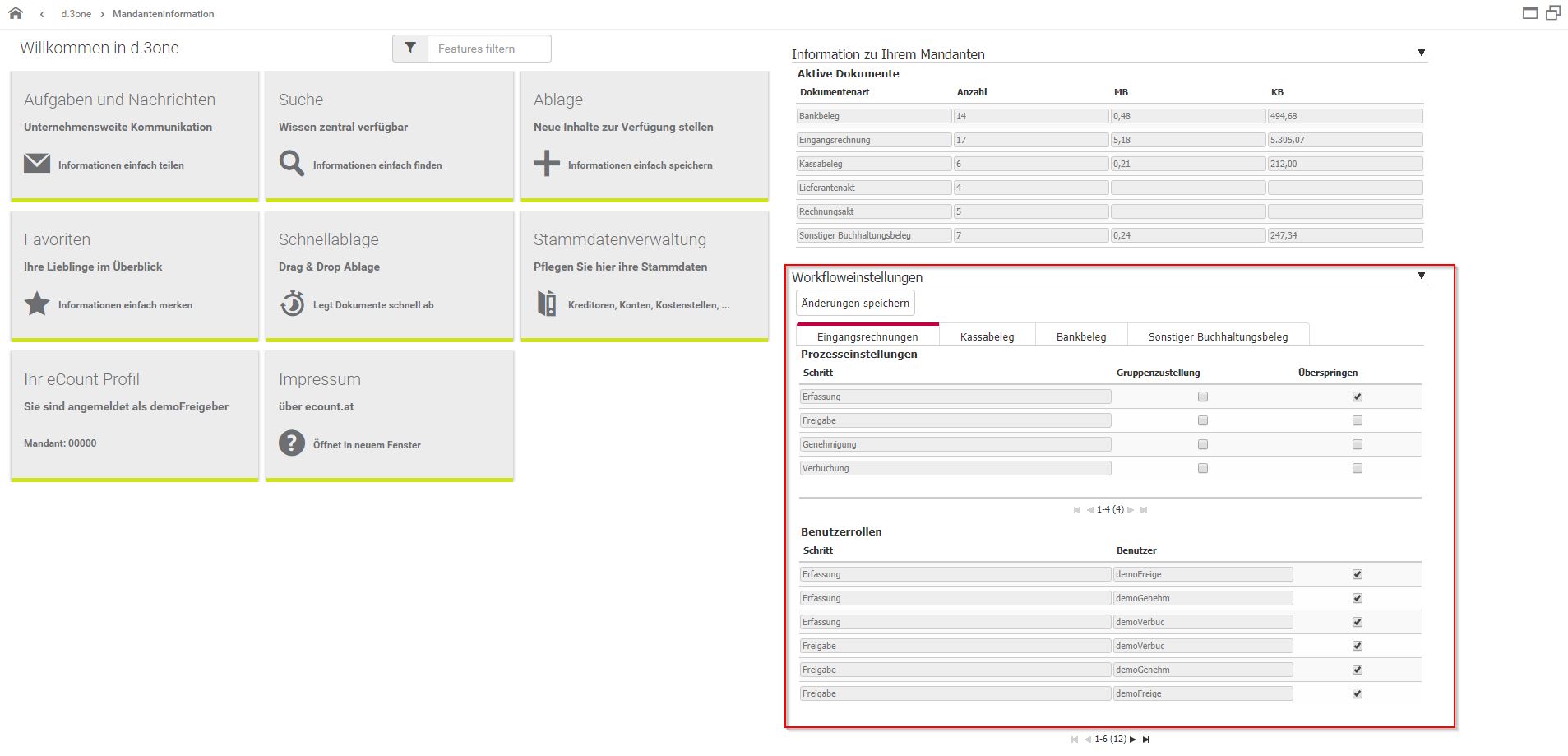Enable Überspringen for Verbuchung step

point(1358,468)
